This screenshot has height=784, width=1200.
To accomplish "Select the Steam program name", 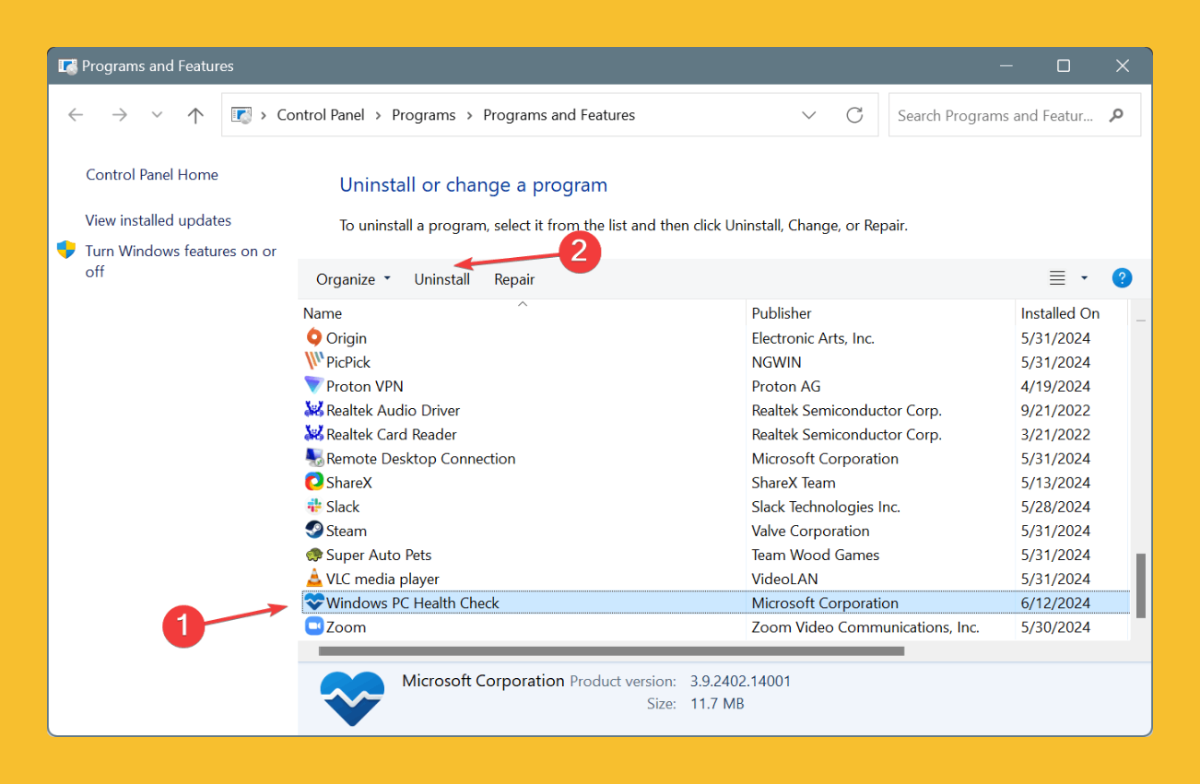I will click(346, 530).
